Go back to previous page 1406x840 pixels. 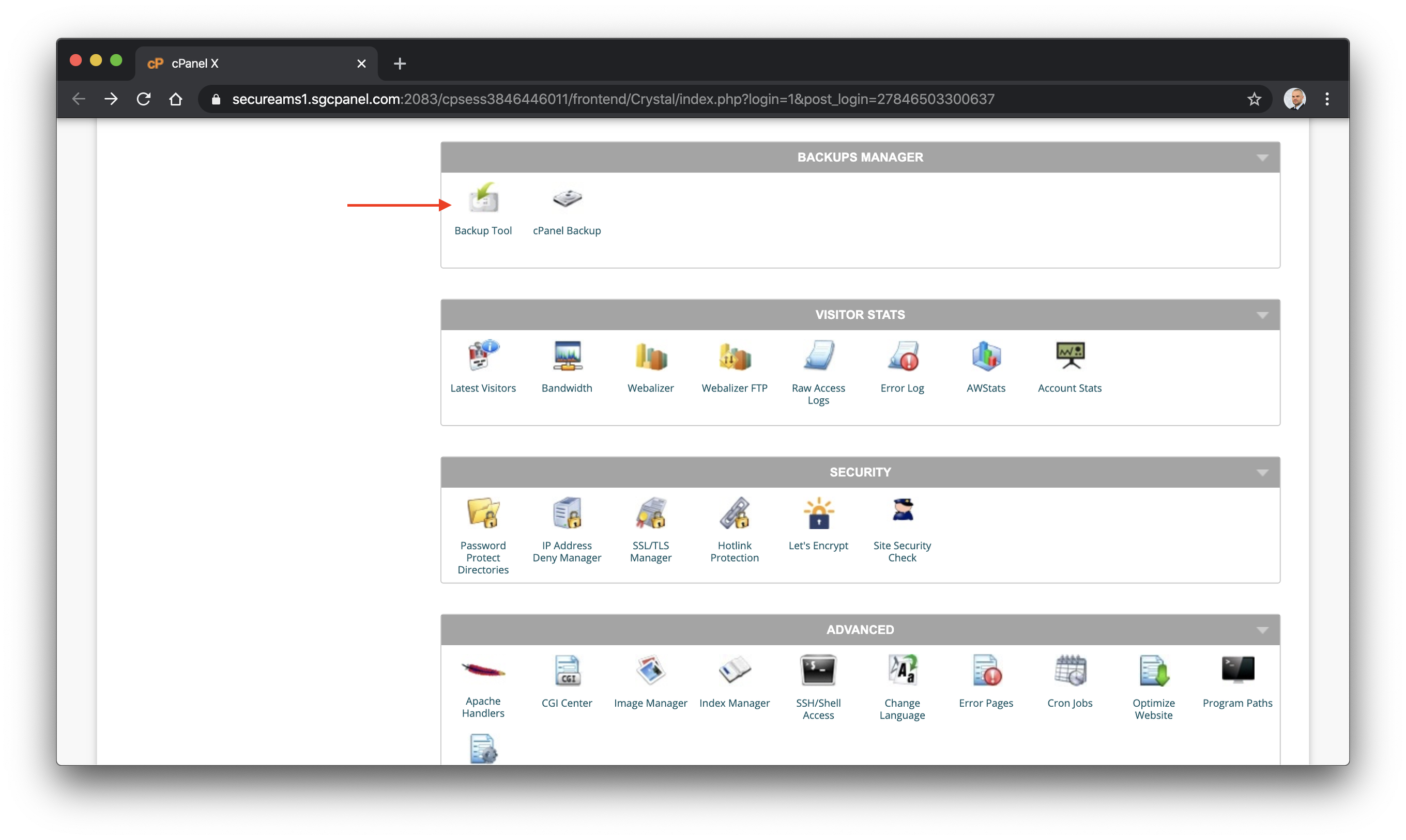point(79,99)
